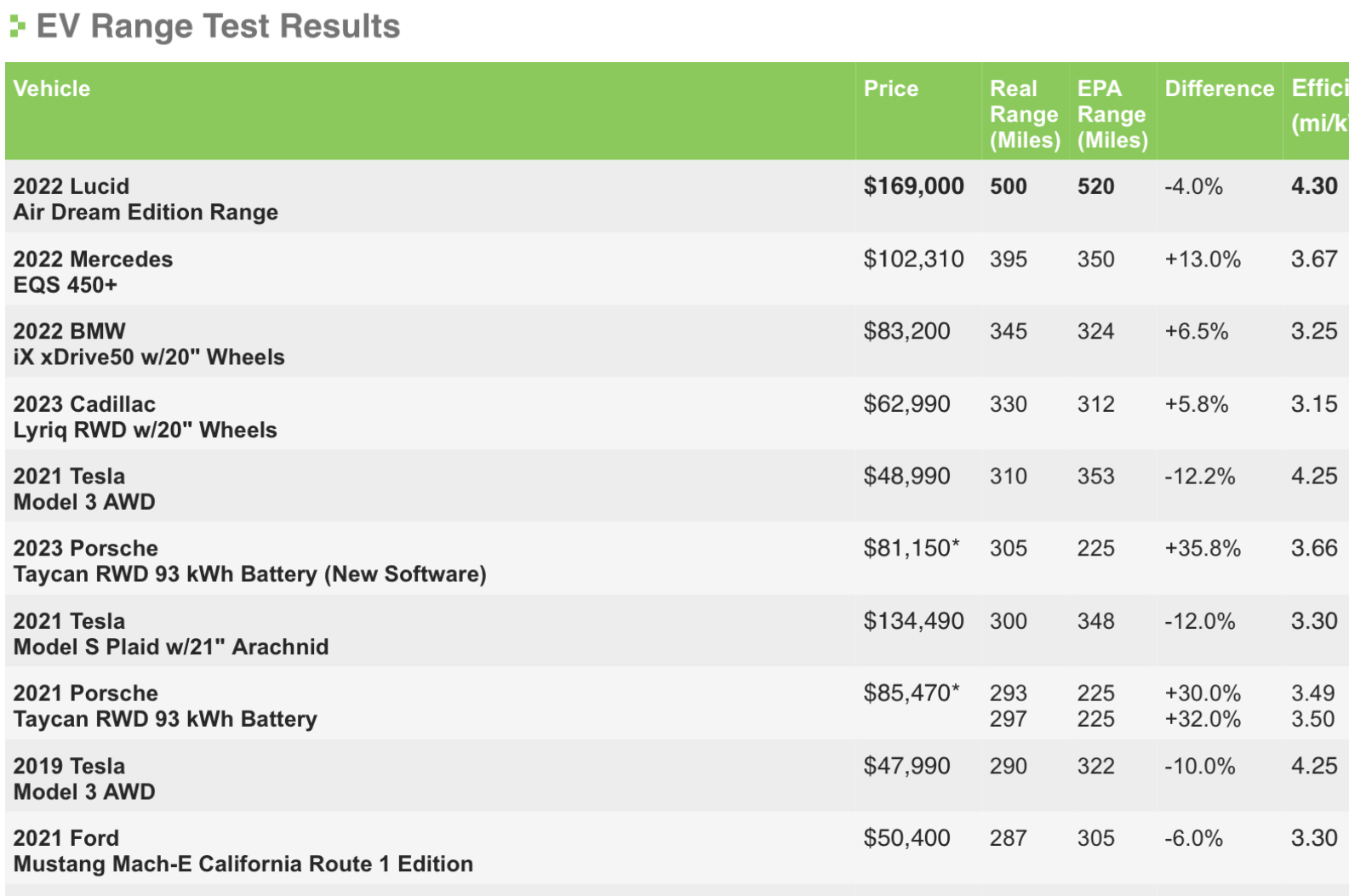This screenshot has height=896, width=1349.
Task: Click the 293 real range value
Action: click(x=1009, y=693)
